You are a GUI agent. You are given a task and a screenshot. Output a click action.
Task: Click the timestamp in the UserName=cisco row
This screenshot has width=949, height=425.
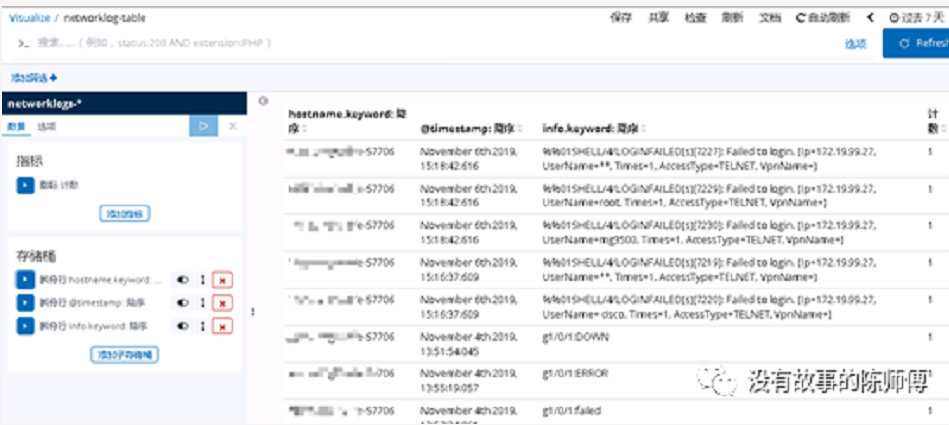(469, 308)
